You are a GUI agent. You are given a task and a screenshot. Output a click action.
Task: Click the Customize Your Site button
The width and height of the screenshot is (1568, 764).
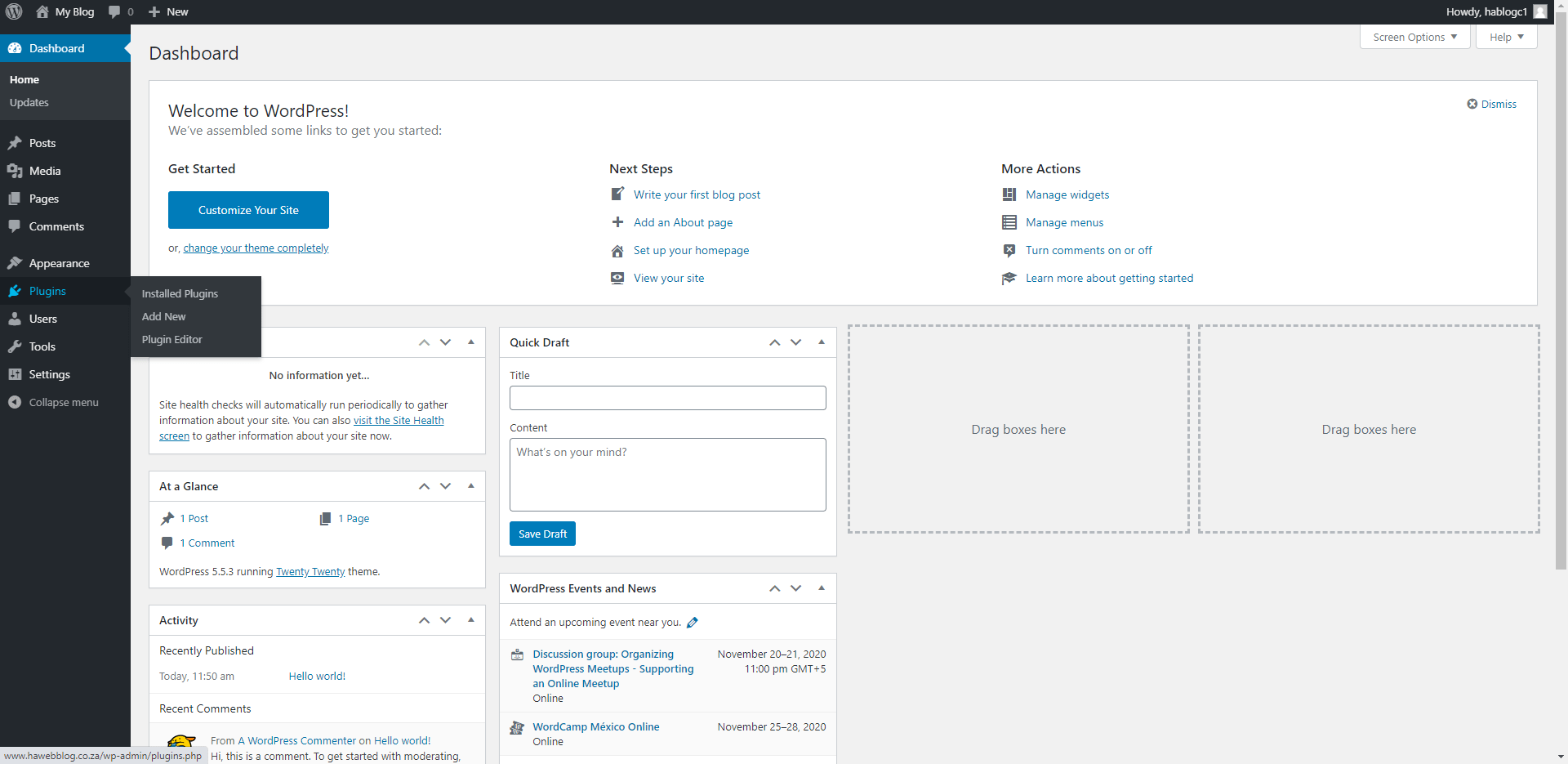point(248,210)
